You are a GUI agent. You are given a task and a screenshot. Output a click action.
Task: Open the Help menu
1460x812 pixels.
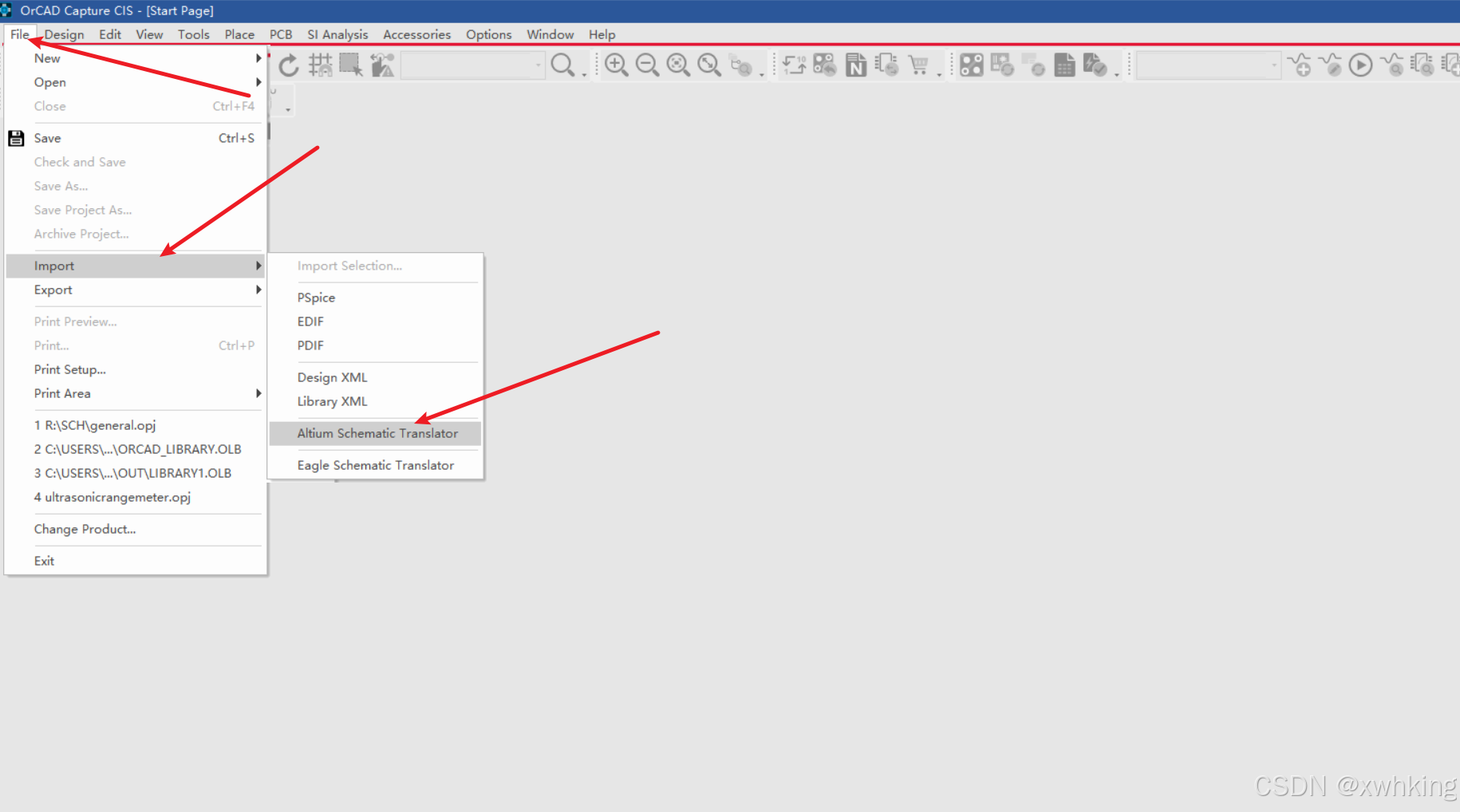pyautogui.click(x=602, y=34)
